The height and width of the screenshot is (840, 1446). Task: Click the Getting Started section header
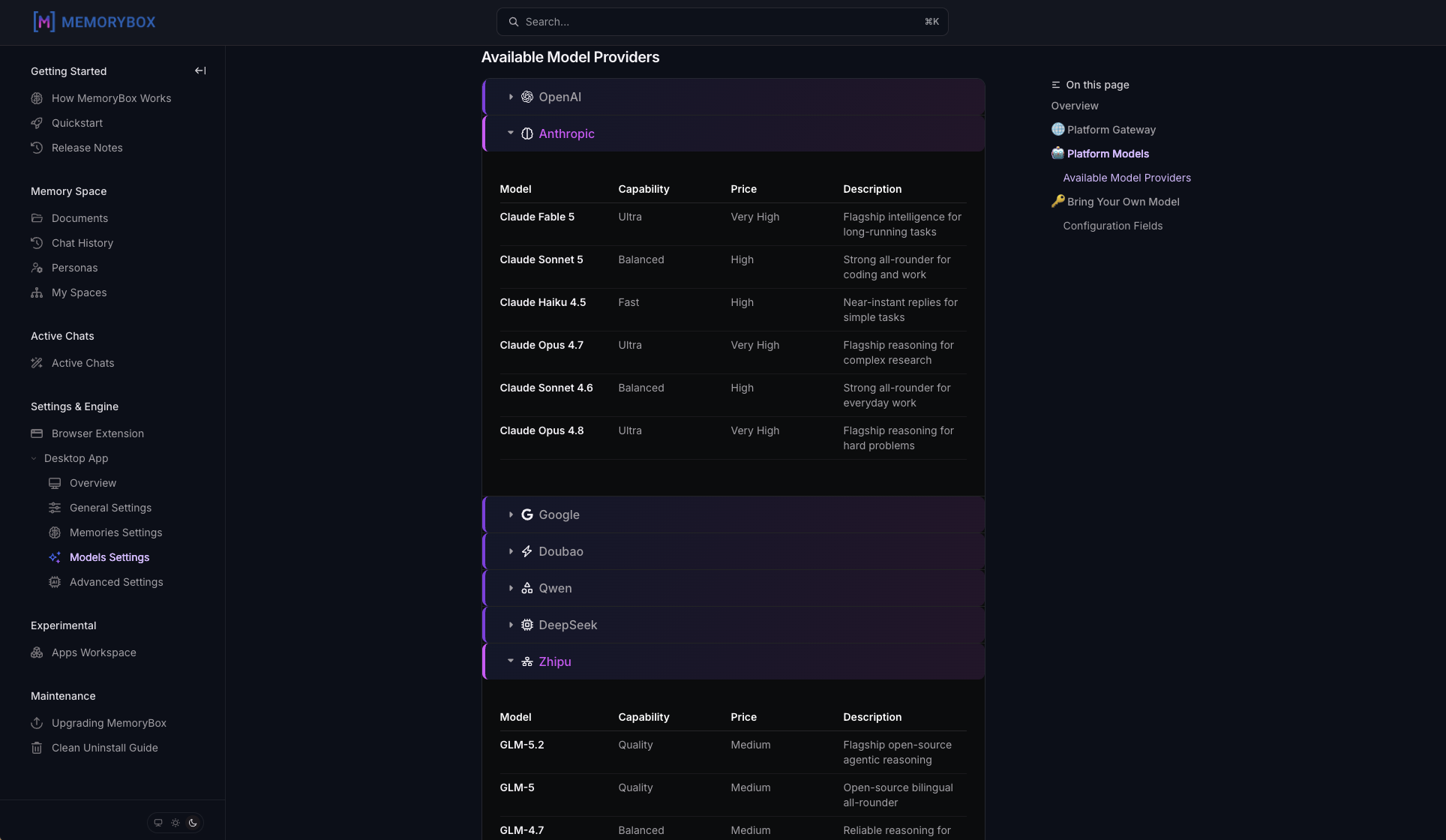[x=68, y=71]
